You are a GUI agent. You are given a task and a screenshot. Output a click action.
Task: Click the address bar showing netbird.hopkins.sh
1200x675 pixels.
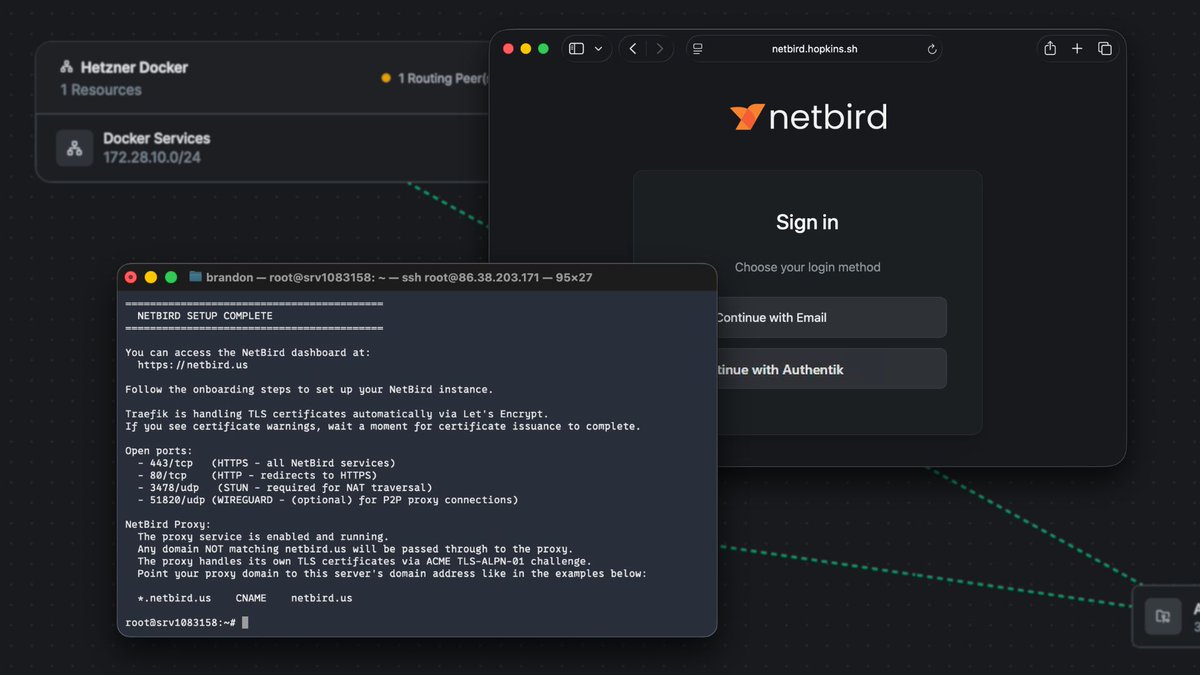coord(814,47)
